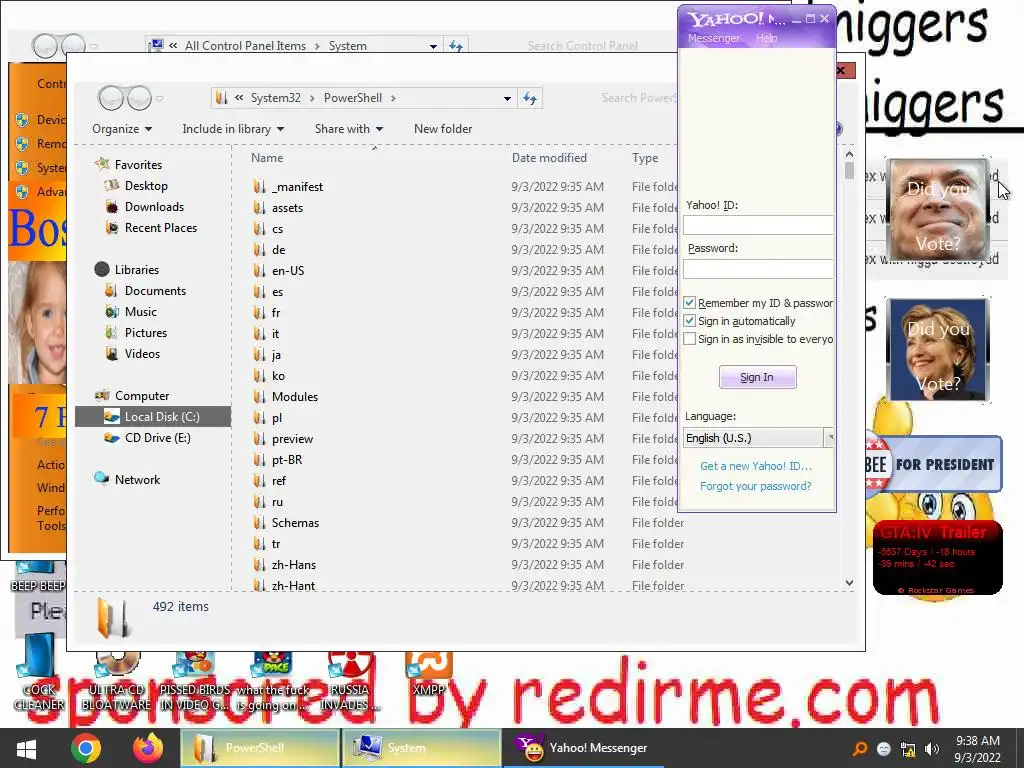
Task: Switch to PowerShell taskbar window
Action: tap(259, 748)
